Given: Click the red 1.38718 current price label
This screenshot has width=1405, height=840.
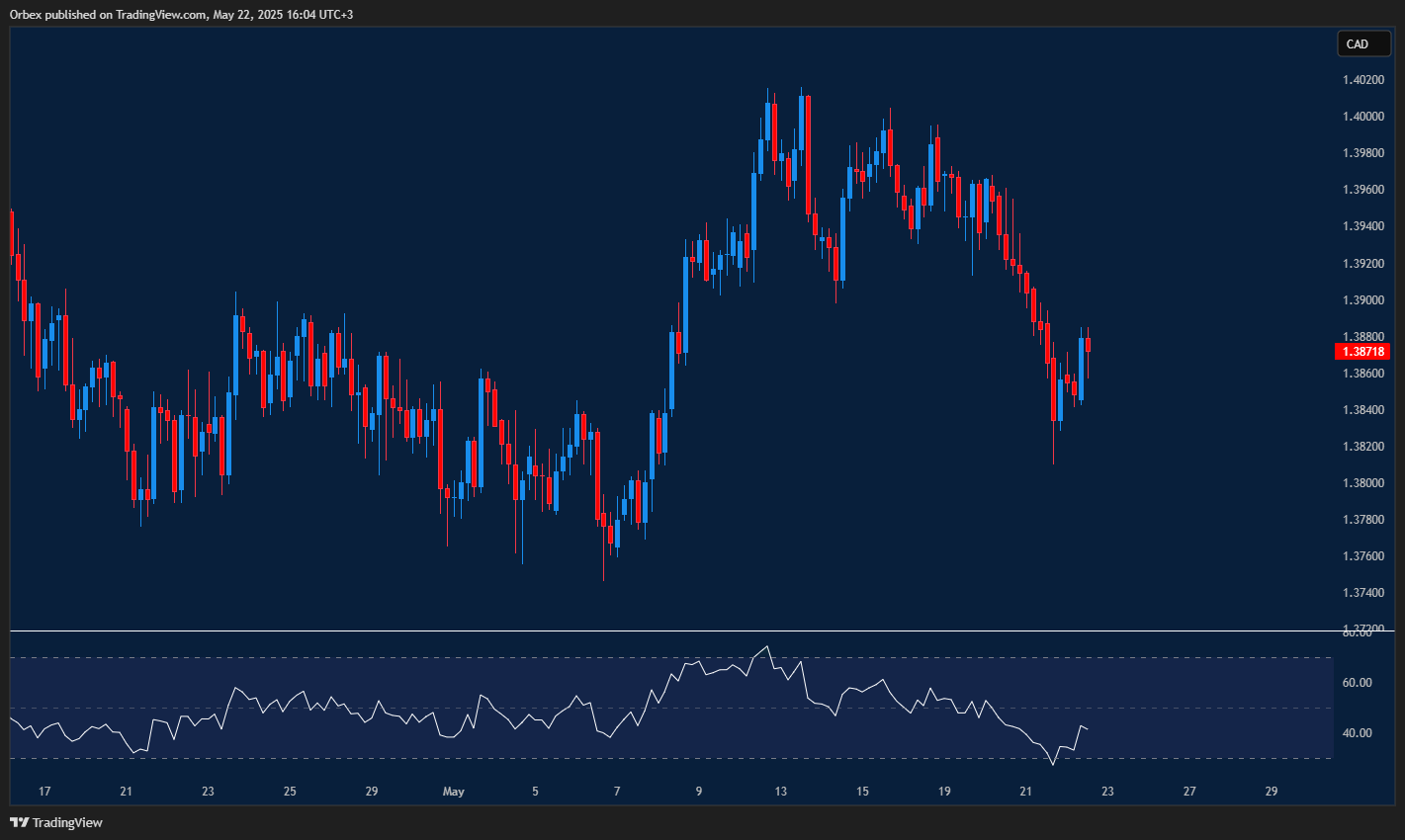Looking at the screenshot, I should click(1362, 352).
